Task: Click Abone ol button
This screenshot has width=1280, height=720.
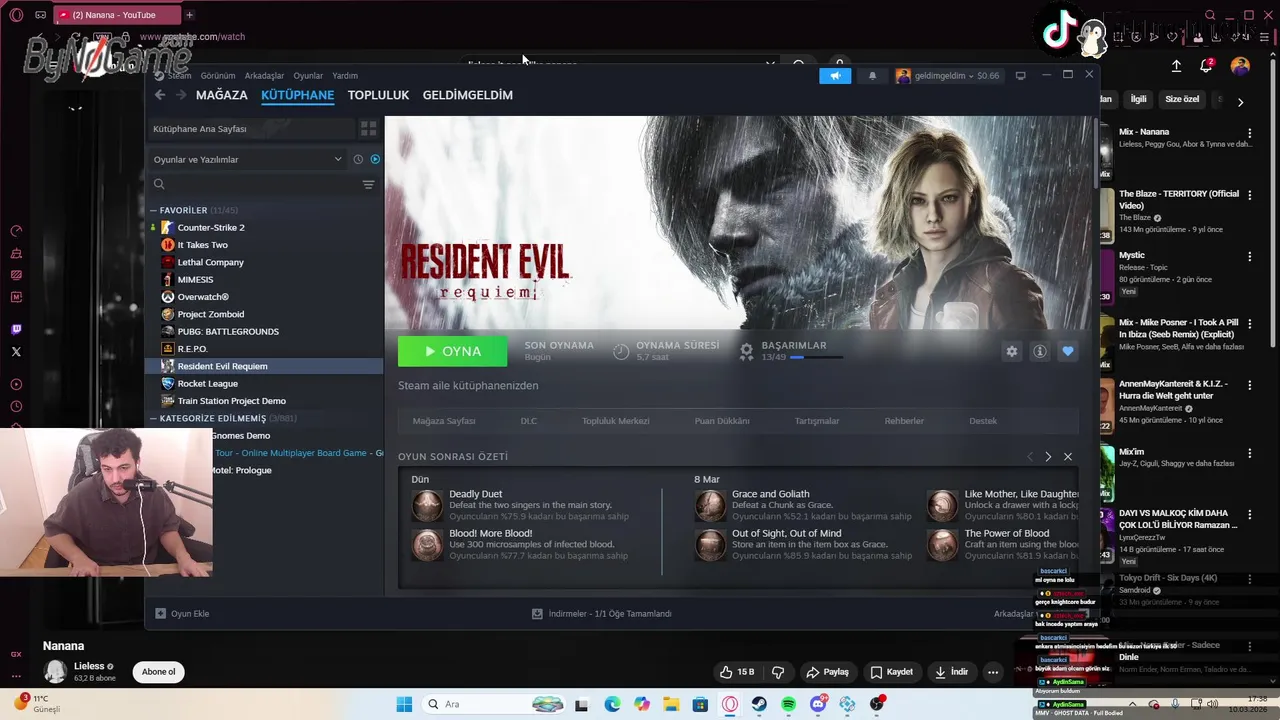Action: pyautogui.click(x=159, y=672)
